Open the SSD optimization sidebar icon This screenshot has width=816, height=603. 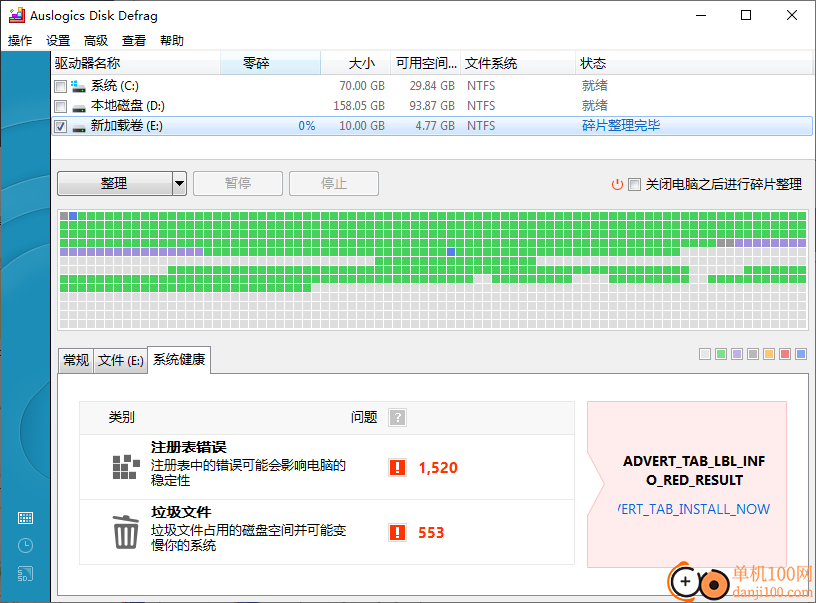(x=26, y=574)
